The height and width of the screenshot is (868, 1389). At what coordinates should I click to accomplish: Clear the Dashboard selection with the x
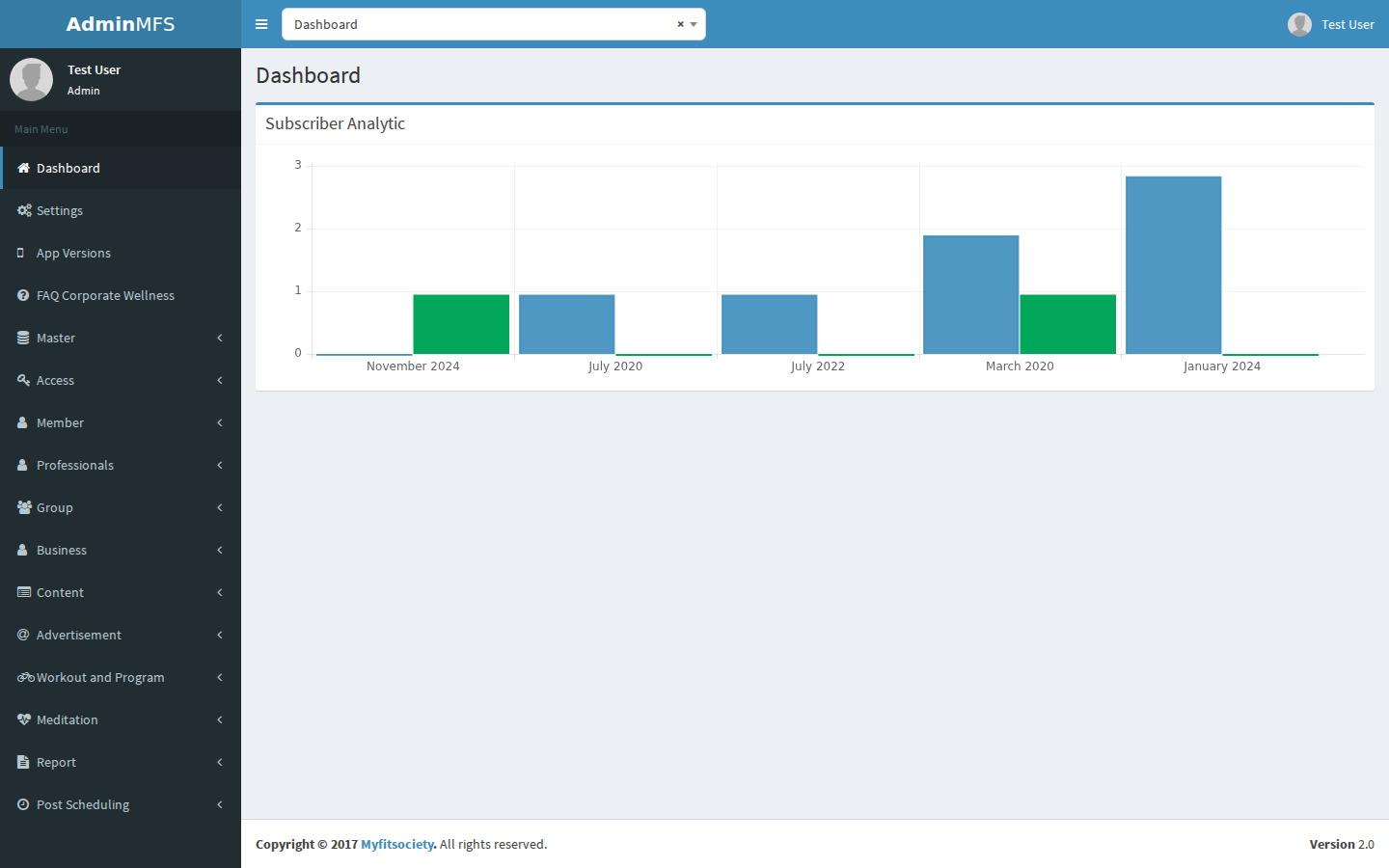click(680, 24)
